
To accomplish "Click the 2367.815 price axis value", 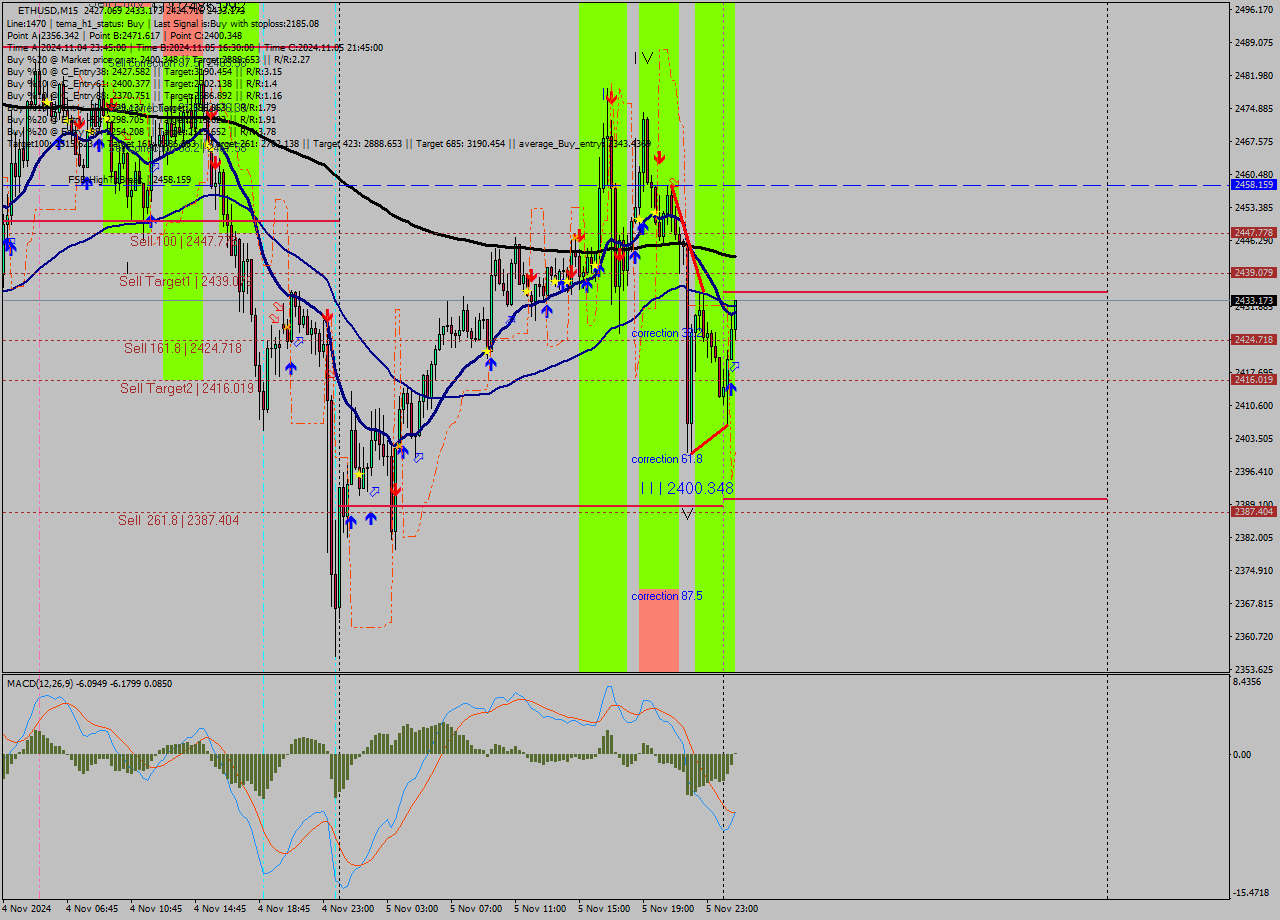I will [x=1254, y=603].
